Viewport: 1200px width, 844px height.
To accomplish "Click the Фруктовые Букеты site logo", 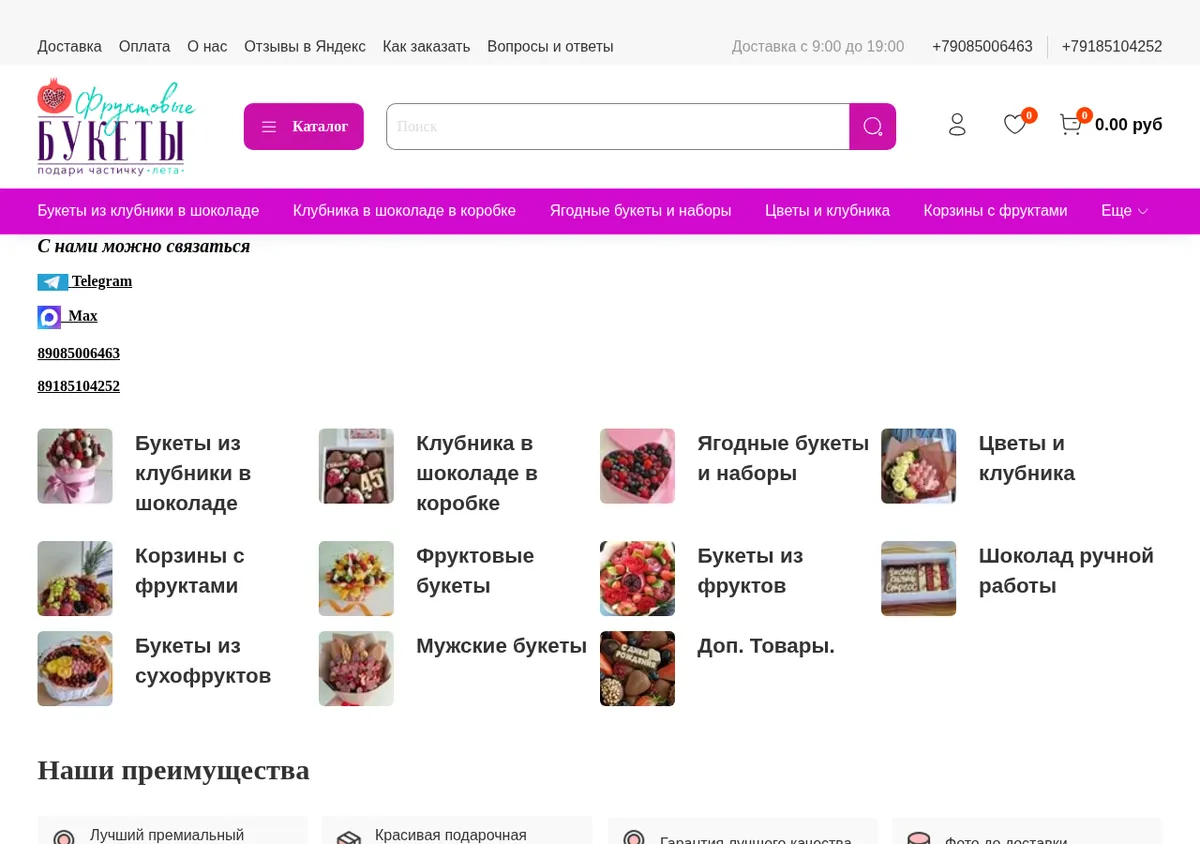I will pos(116,127).
